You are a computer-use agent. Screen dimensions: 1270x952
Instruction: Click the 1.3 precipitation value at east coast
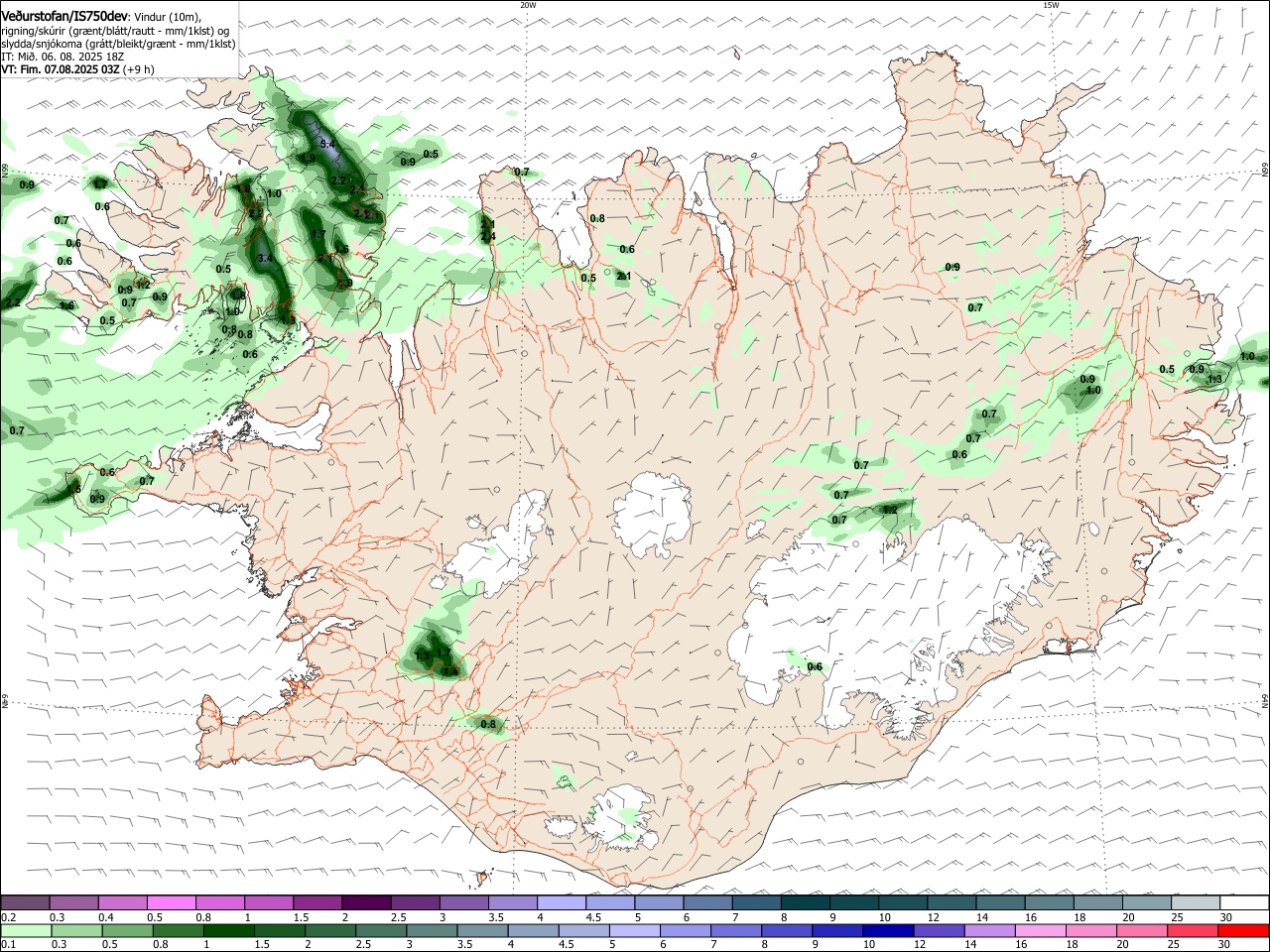pos(1214,380)
